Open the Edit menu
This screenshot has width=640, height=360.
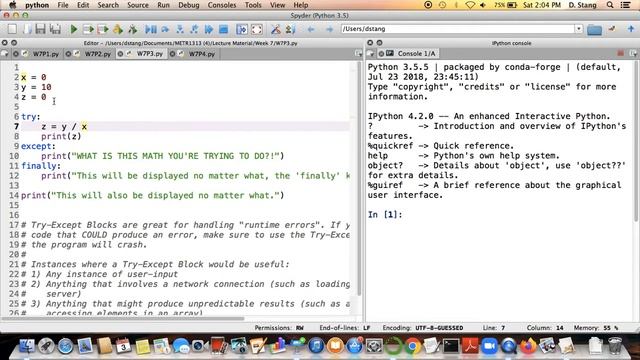click(83, 5)
